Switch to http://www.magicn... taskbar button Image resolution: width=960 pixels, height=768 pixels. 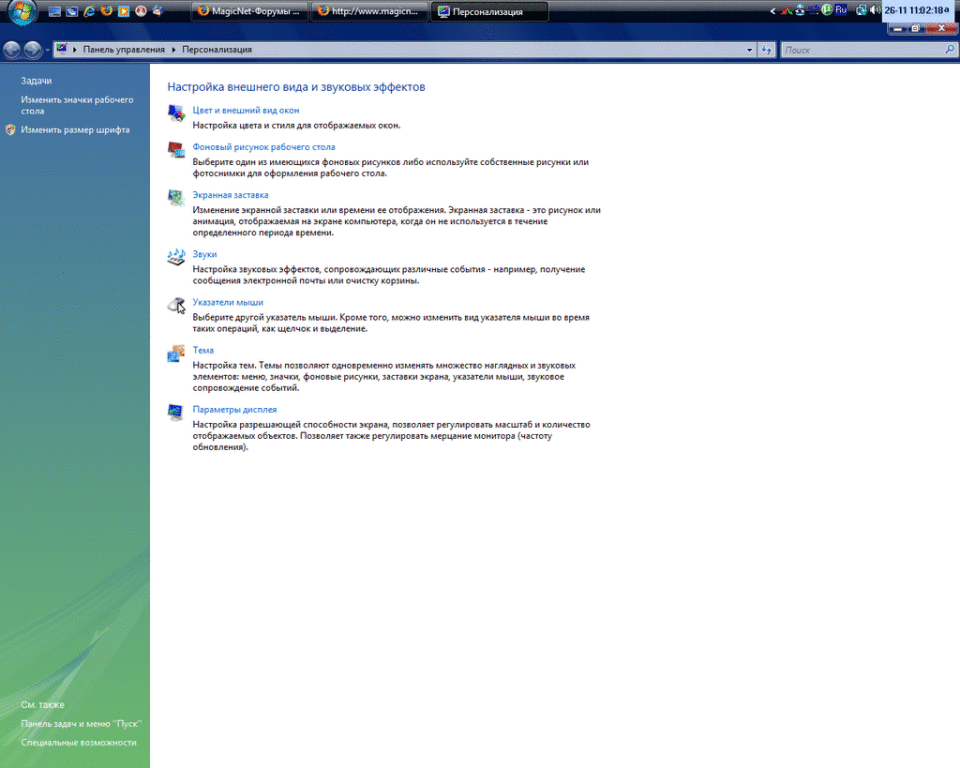369,11
